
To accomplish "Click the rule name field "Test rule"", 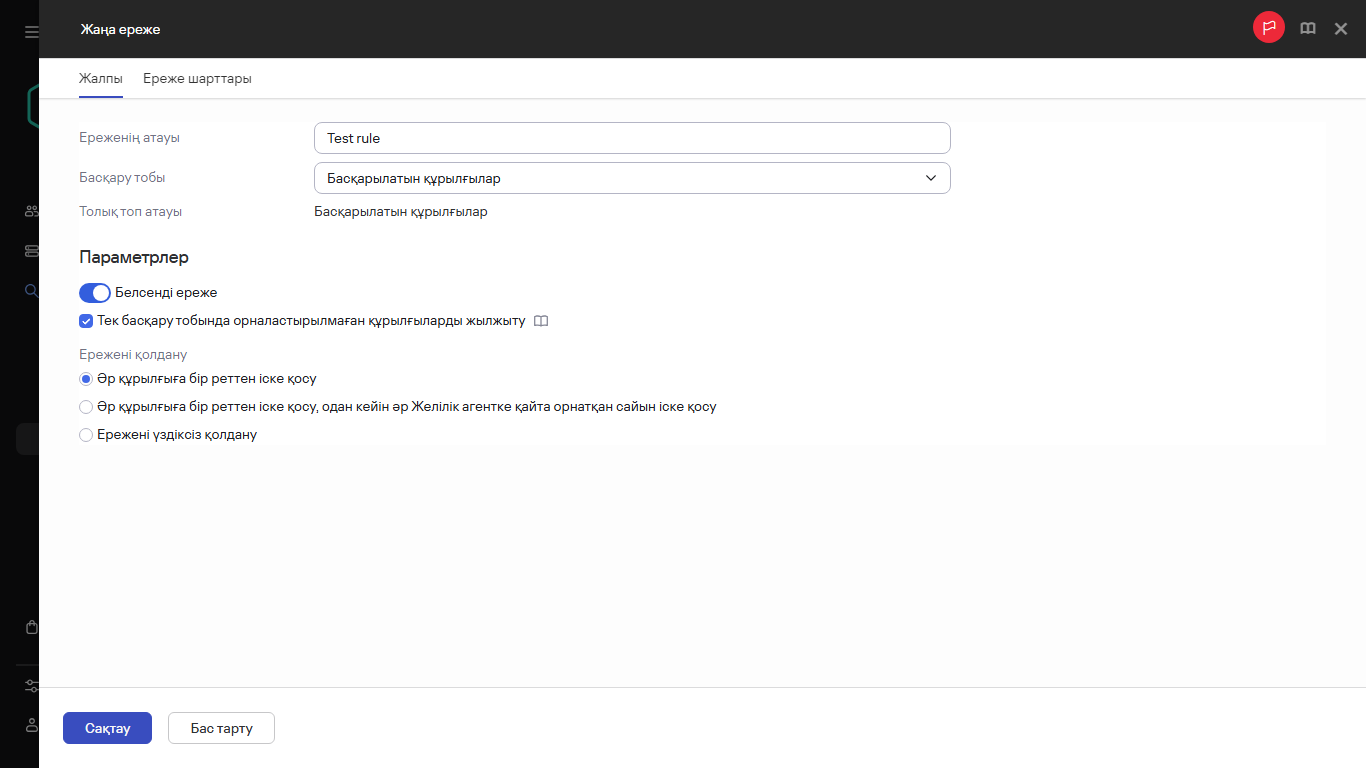I will pos(631,138).
